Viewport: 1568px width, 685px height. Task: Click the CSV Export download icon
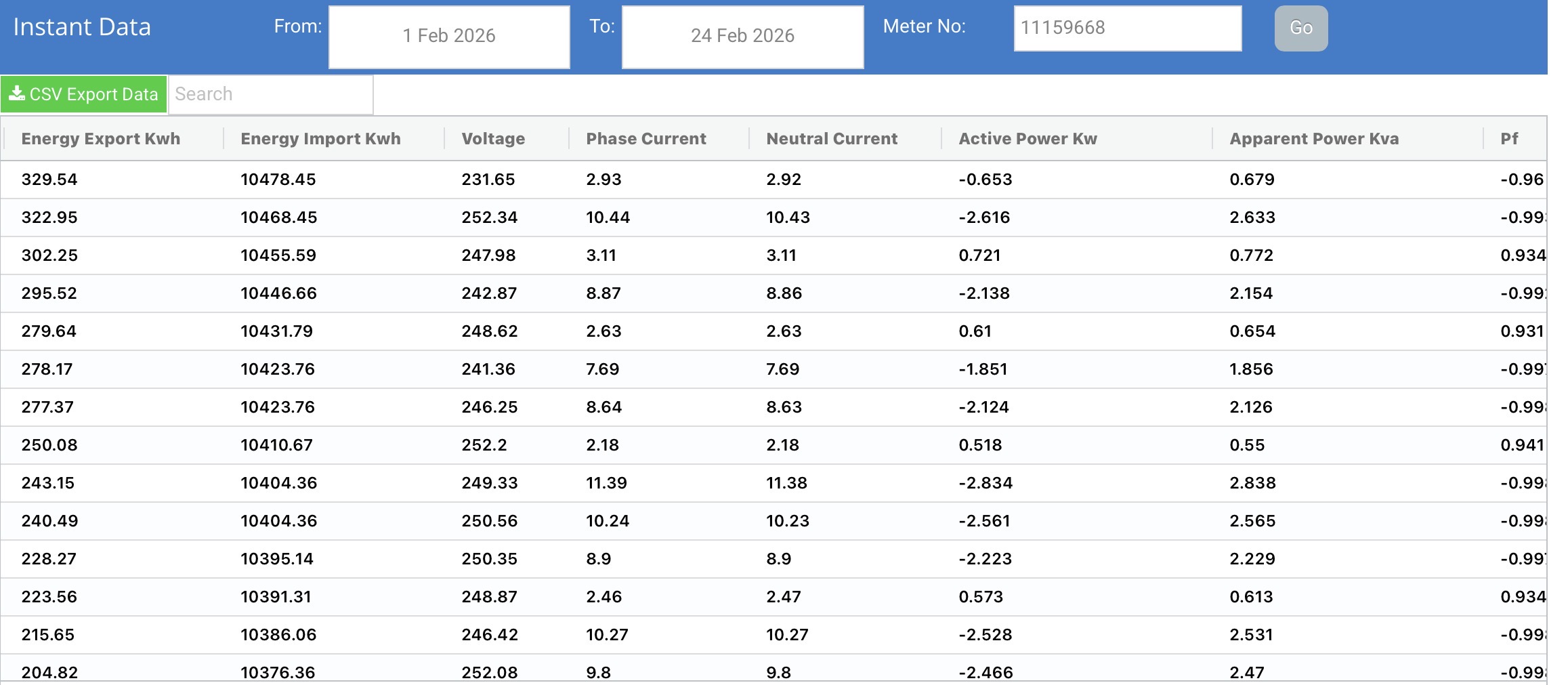pyautogui.click(x=17, y=94)
